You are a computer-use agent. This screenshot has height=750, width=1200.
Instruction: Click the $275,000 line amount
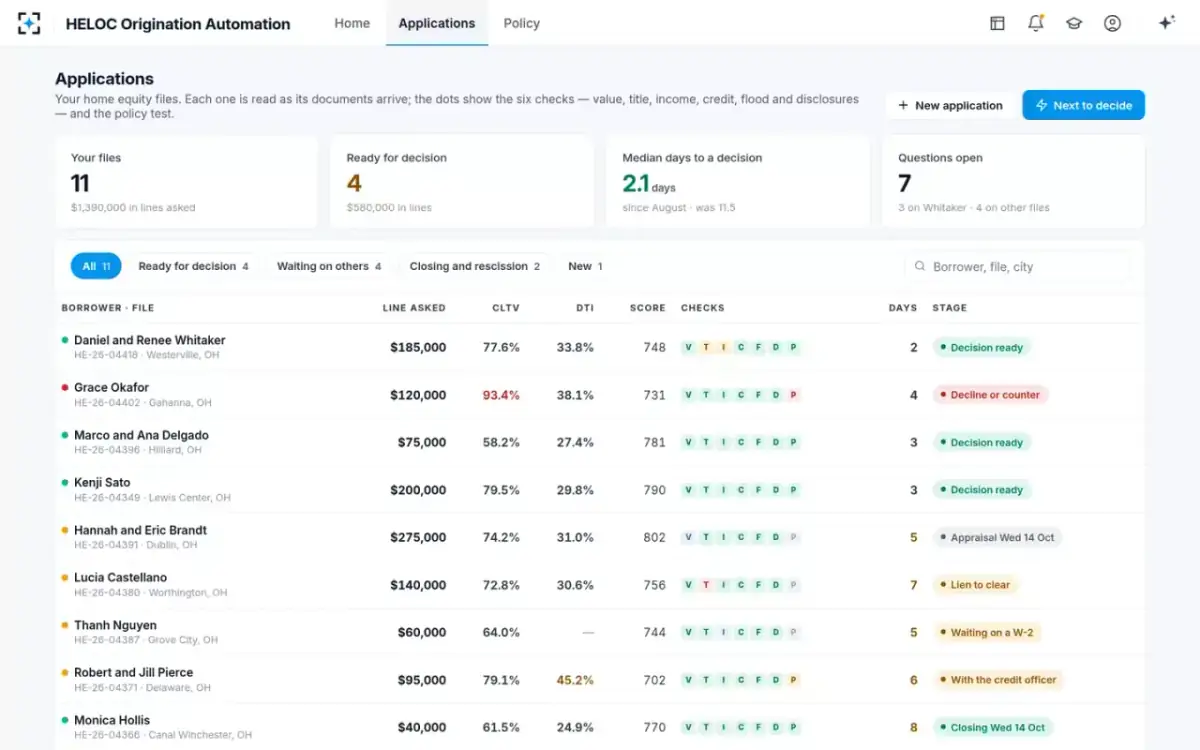pyautogui.click(x=418, y=538)
